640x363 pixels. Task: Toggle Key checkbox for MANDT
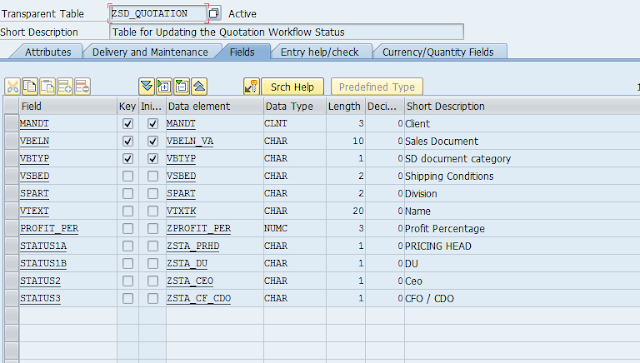pyautogui.click(x=128, y=123)
